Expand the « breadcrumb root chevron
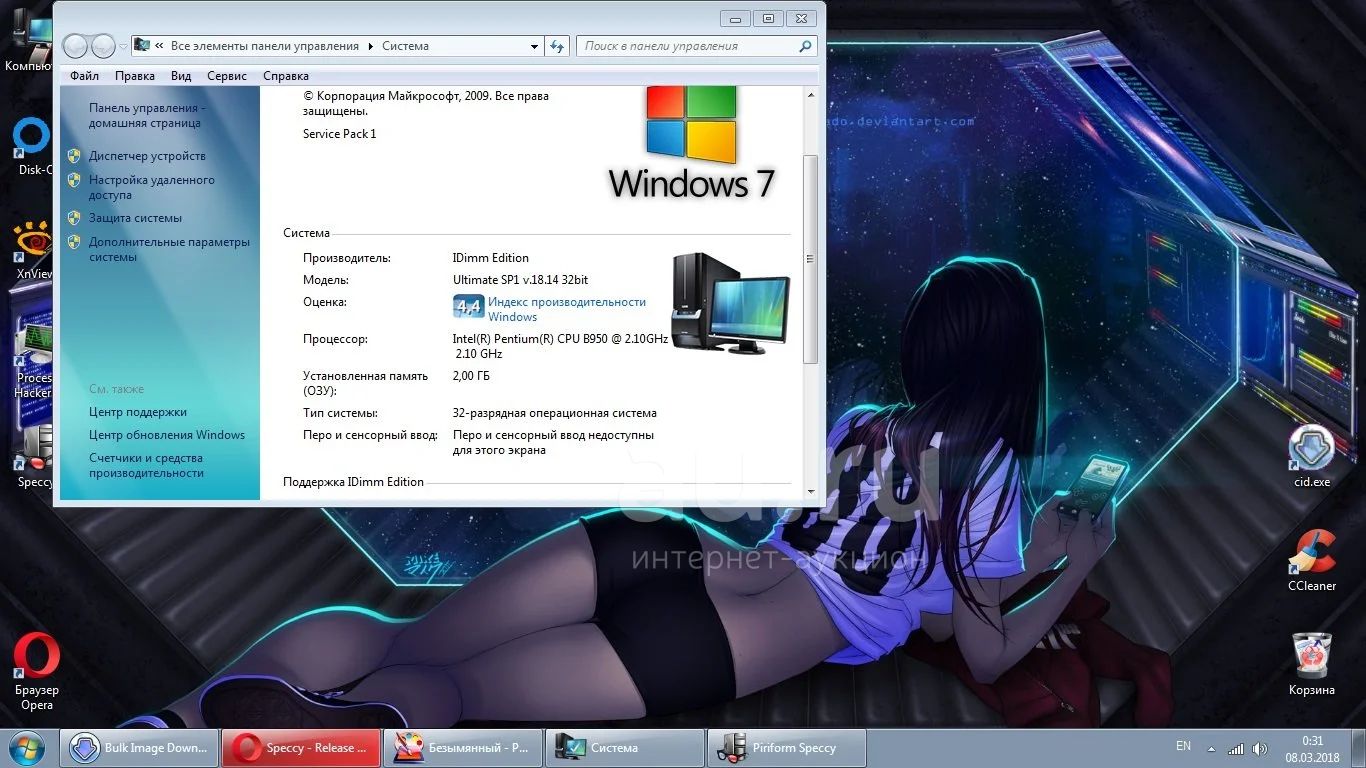Screen dimensions: 1366x768 (159, 46)
